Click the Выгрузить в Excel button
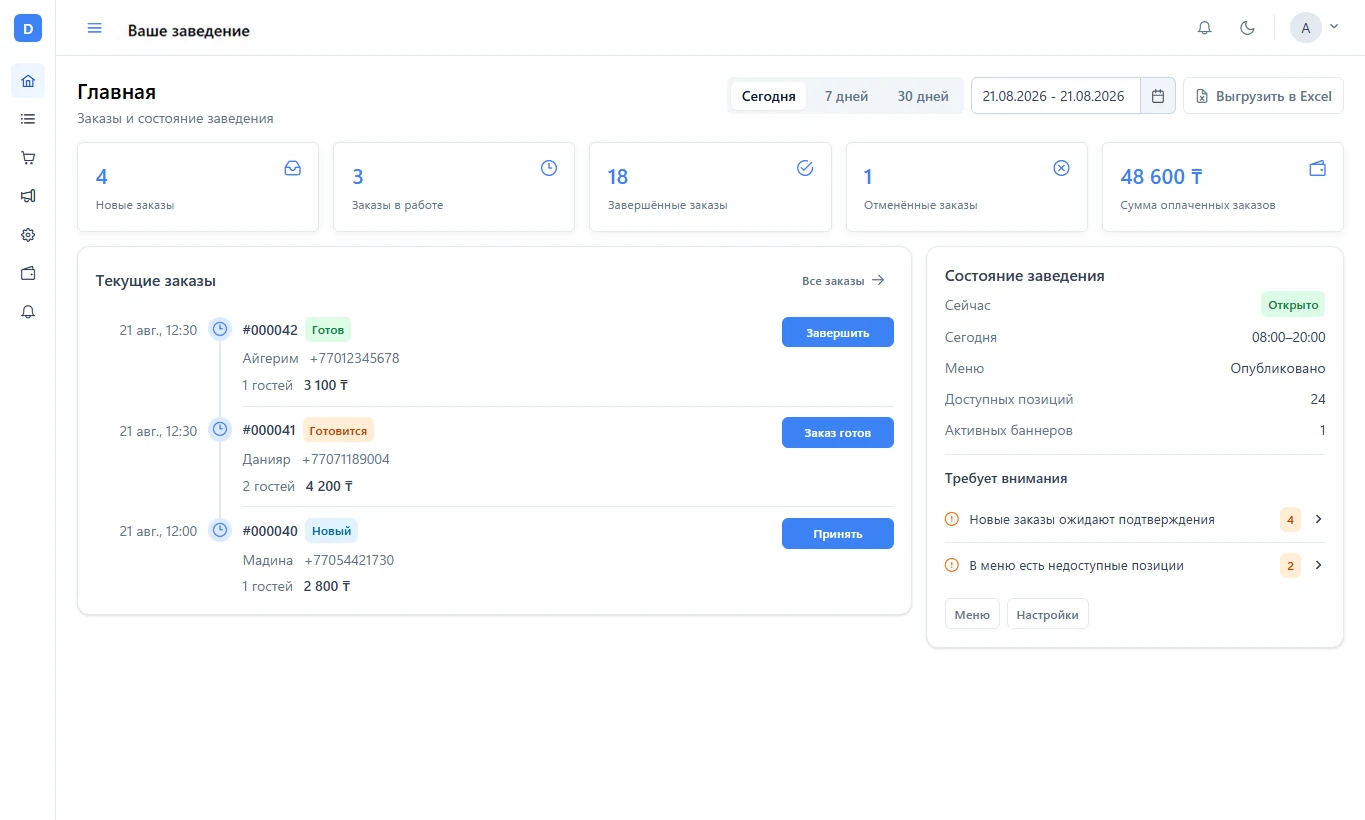This screenshot has height=820, width=1365. tap(1263, 96)
